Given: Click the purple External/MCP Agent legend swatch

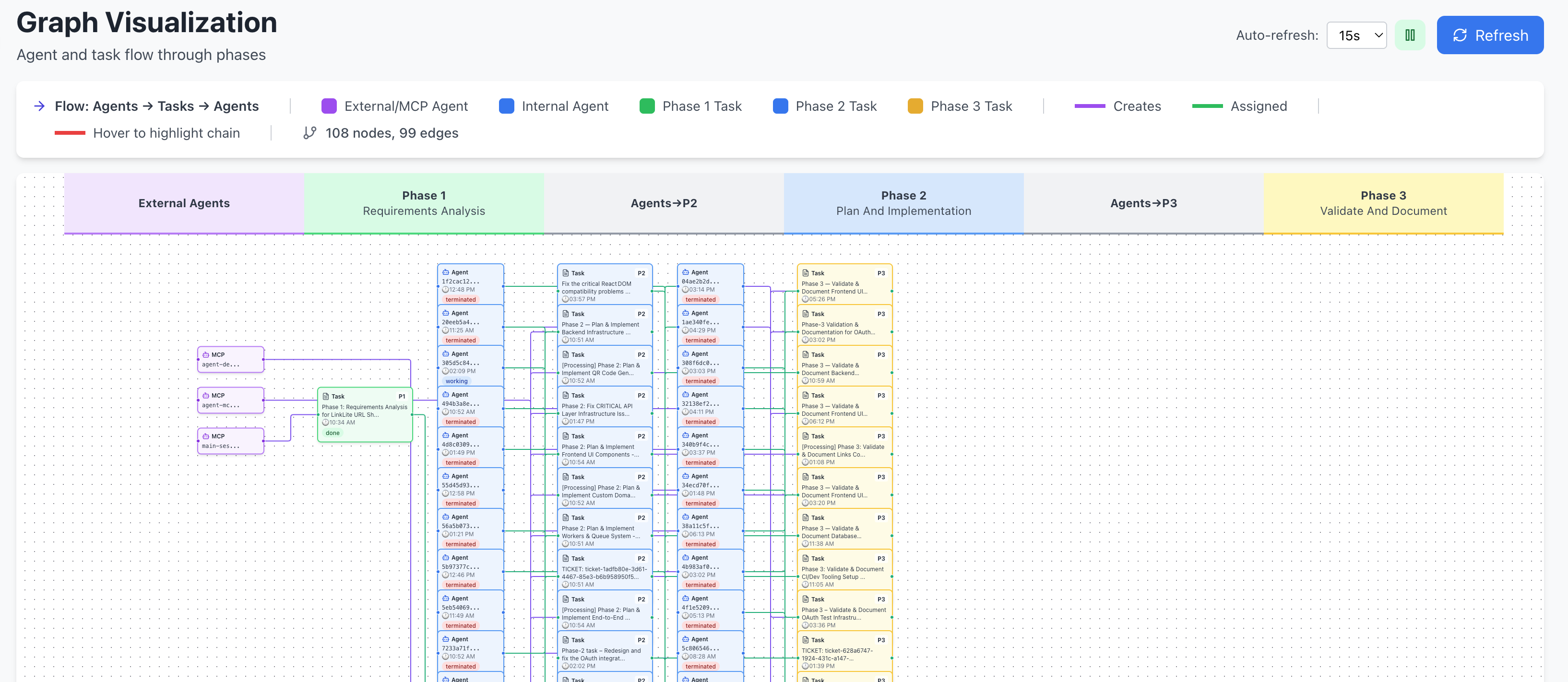Looking at the screenshot, I should pos(329,106).
